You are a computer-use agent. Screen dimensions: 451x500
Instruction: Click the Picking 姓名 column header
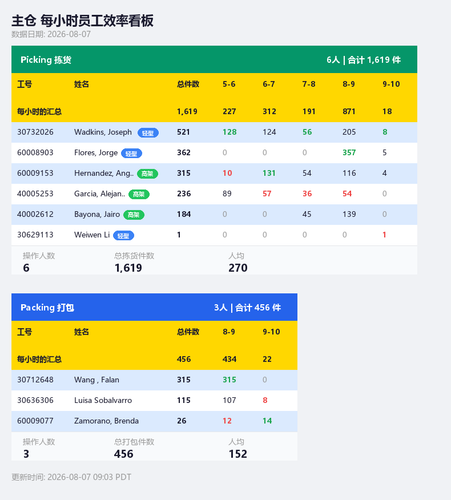pos(81,84)
